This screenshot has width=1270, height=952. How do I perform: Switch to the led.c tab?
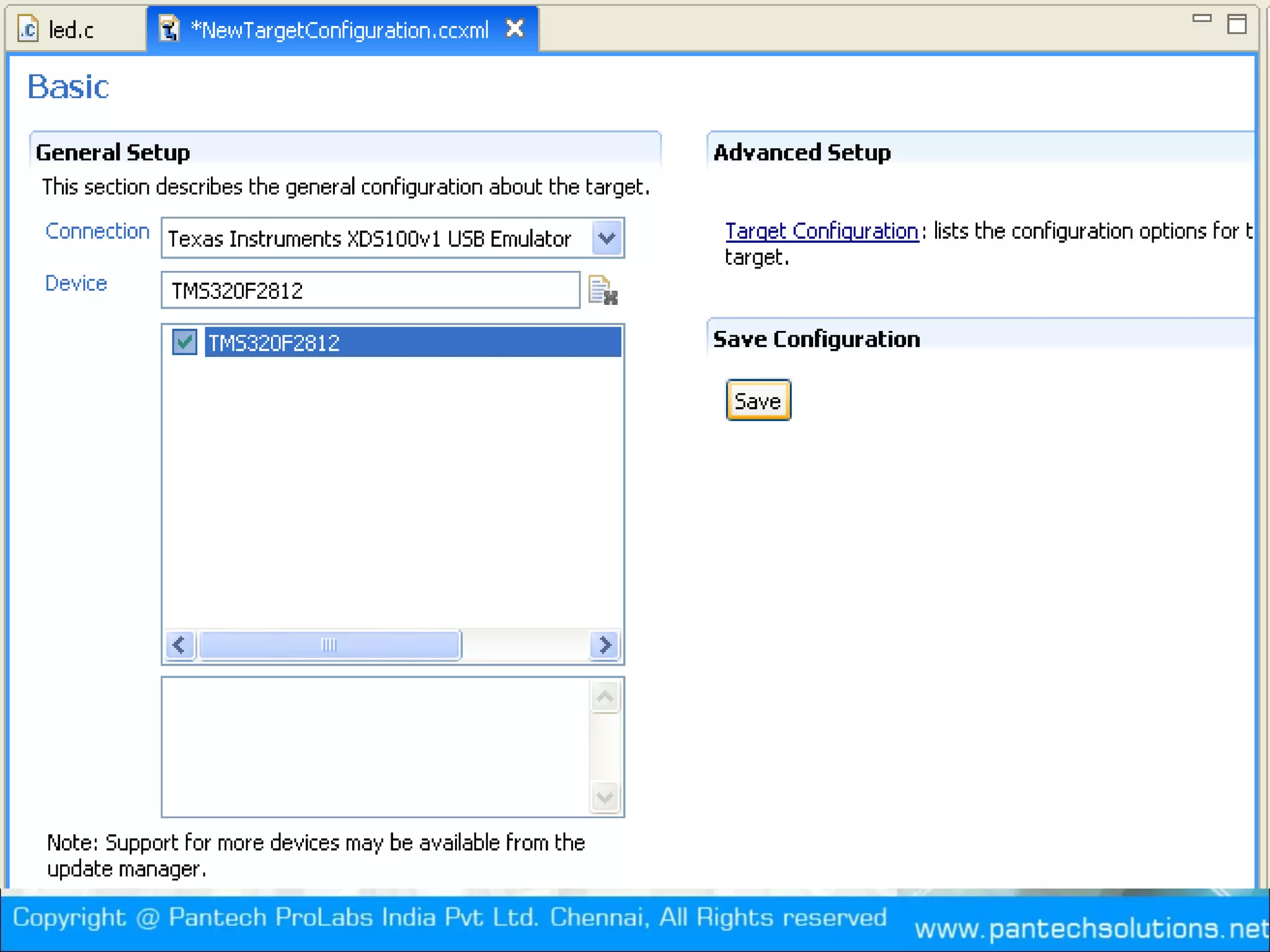[x=71, y=30]
